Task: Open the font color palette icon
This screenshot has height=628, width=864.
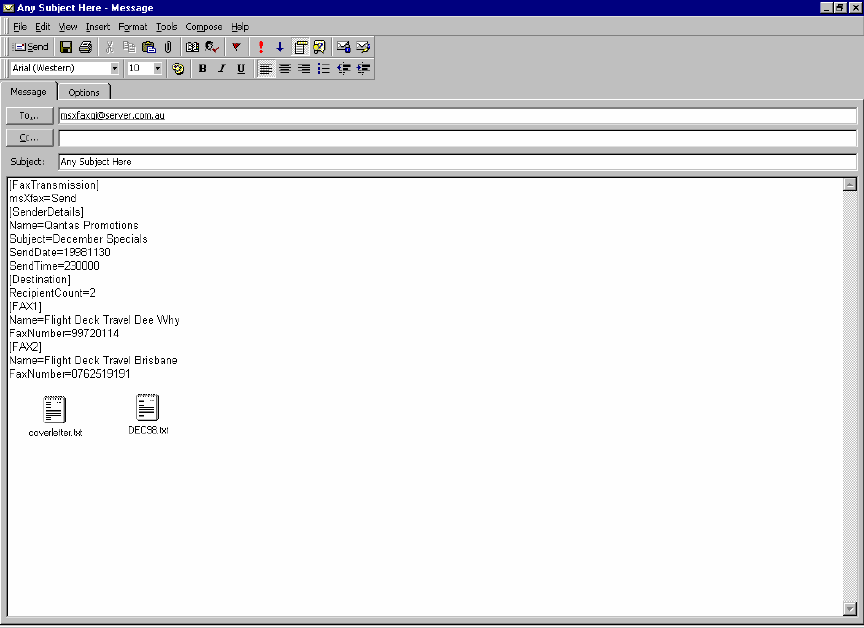Action: coord(178,69)
